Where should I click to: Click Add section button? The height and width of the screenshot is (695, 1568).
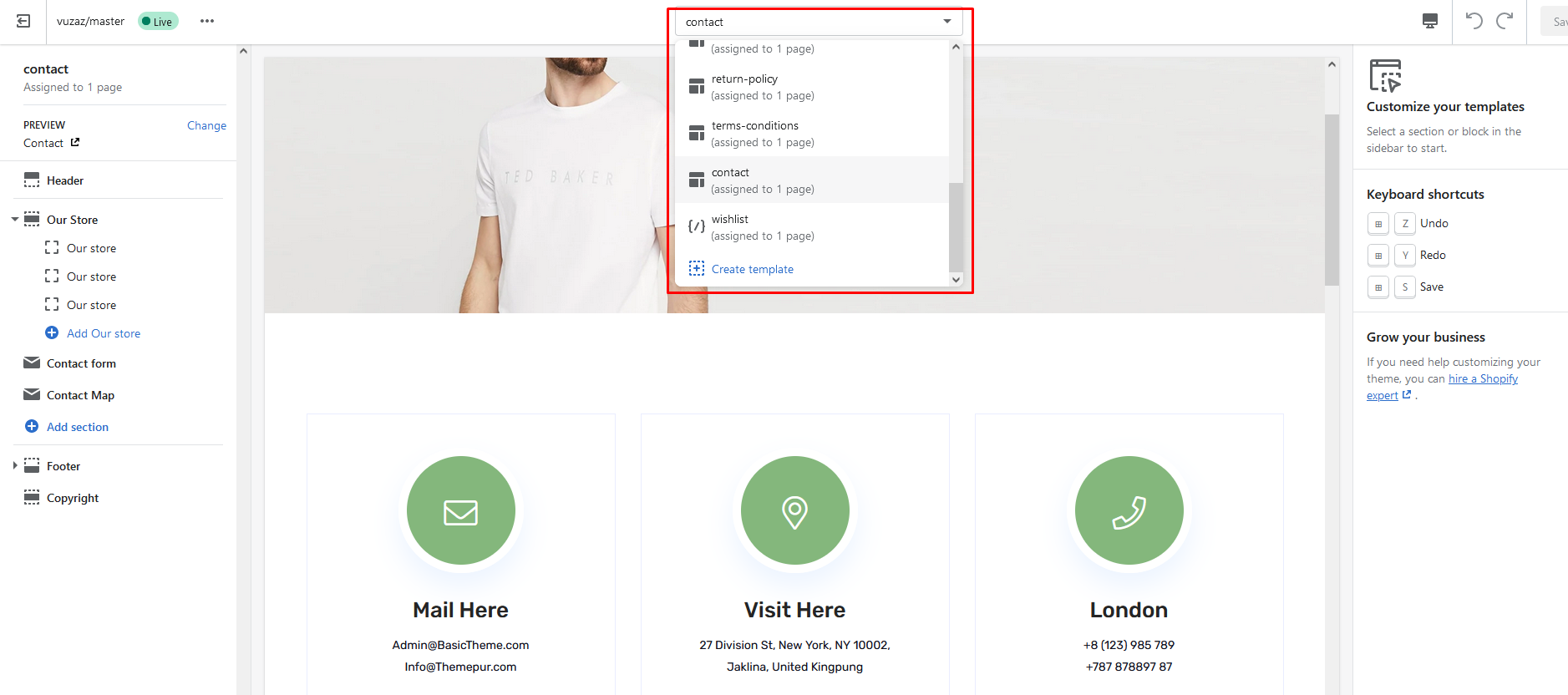tap(77, 427)
